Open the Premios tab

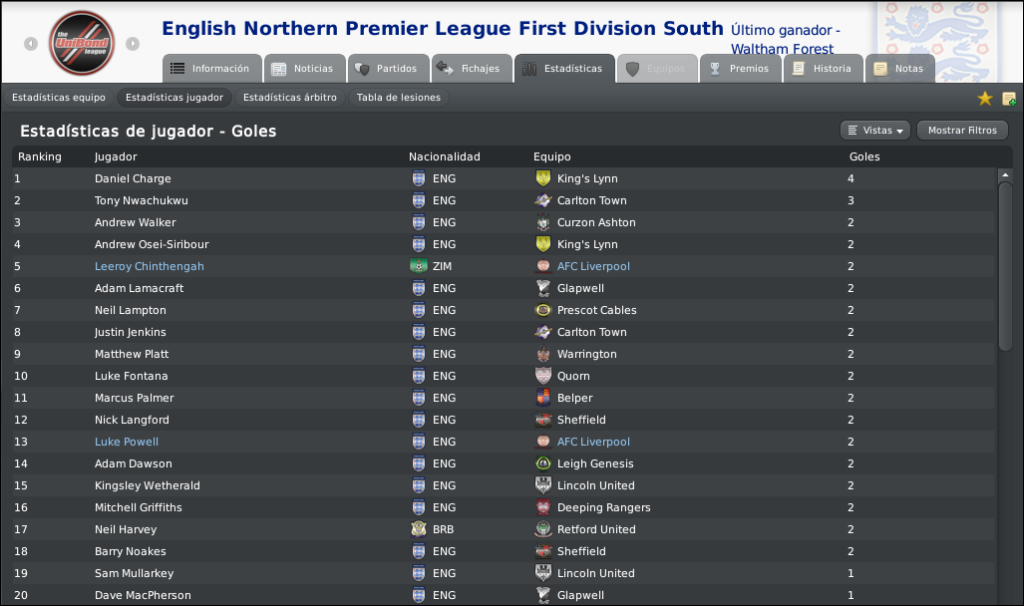[x=741, y=69]
